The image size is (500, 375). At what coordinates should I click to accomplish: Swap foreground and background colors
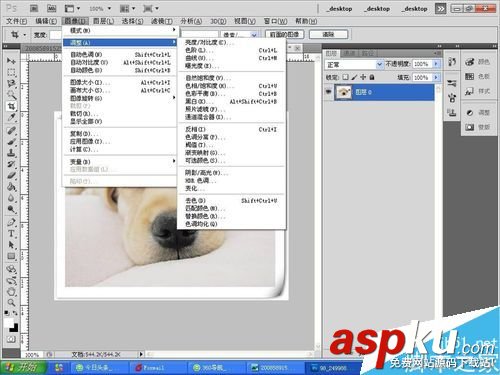15,313
